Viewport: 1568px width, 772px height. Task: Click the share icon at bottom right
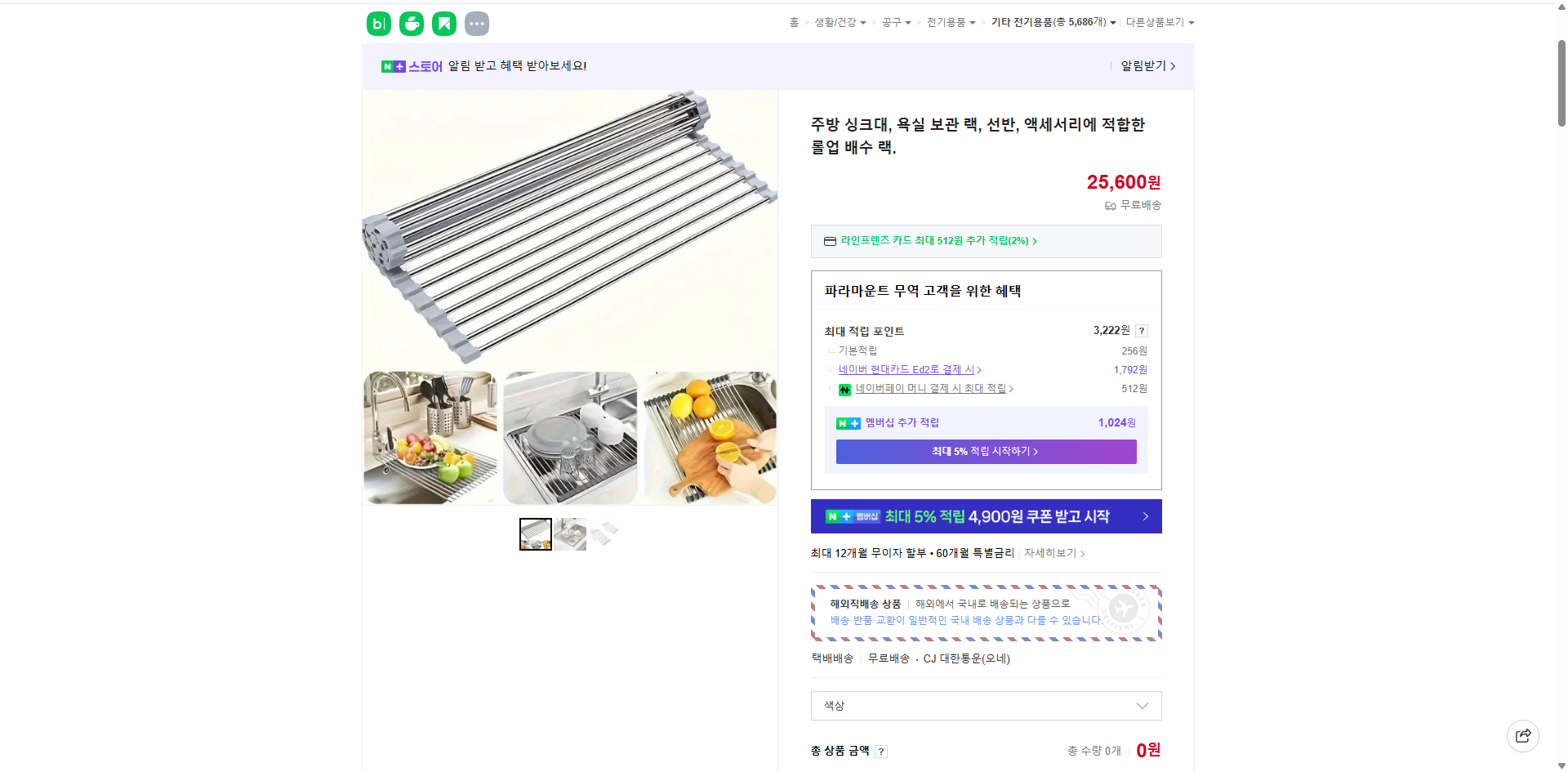tap(1523, 735)
